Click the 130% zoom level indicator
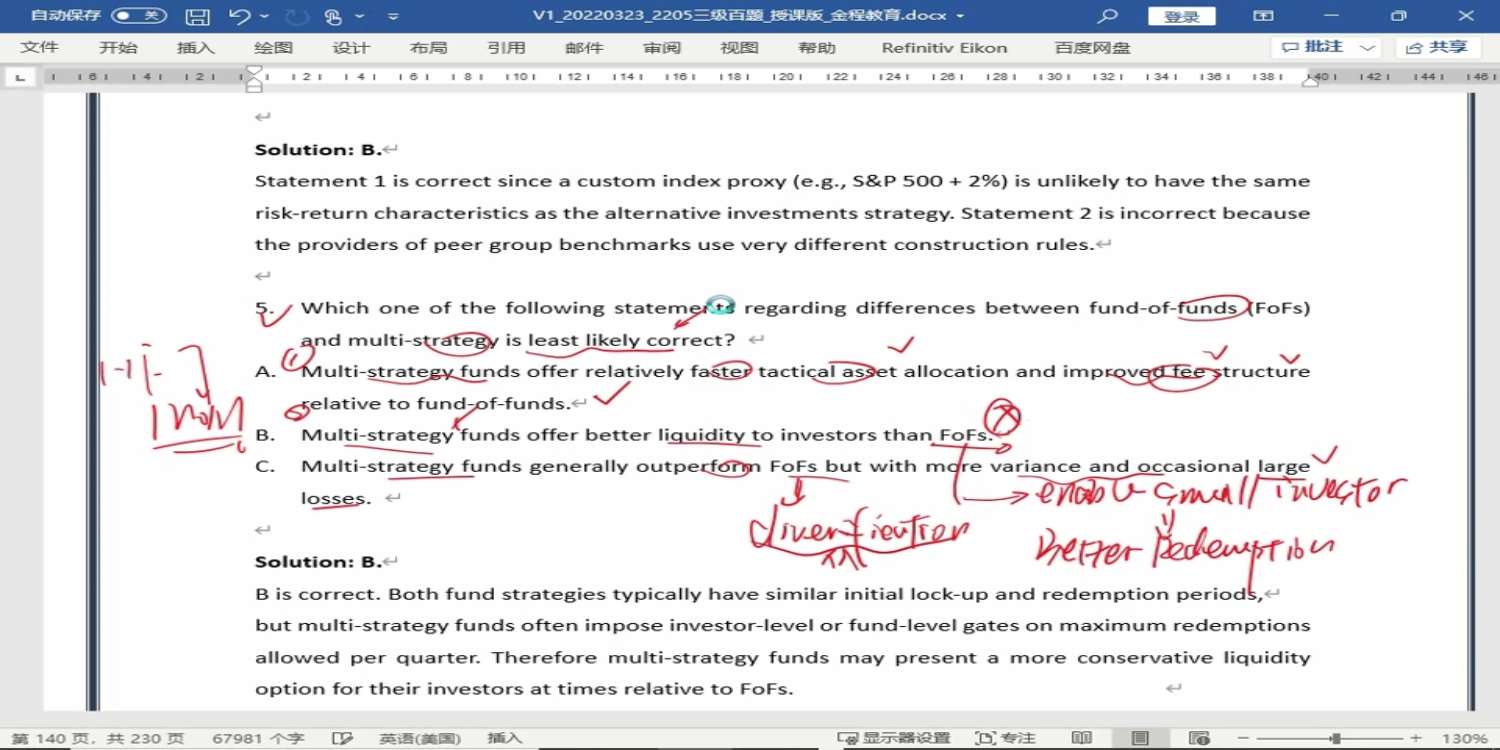The width and height of the screenshot is (1500, 750). click(x=1465, y=738)
